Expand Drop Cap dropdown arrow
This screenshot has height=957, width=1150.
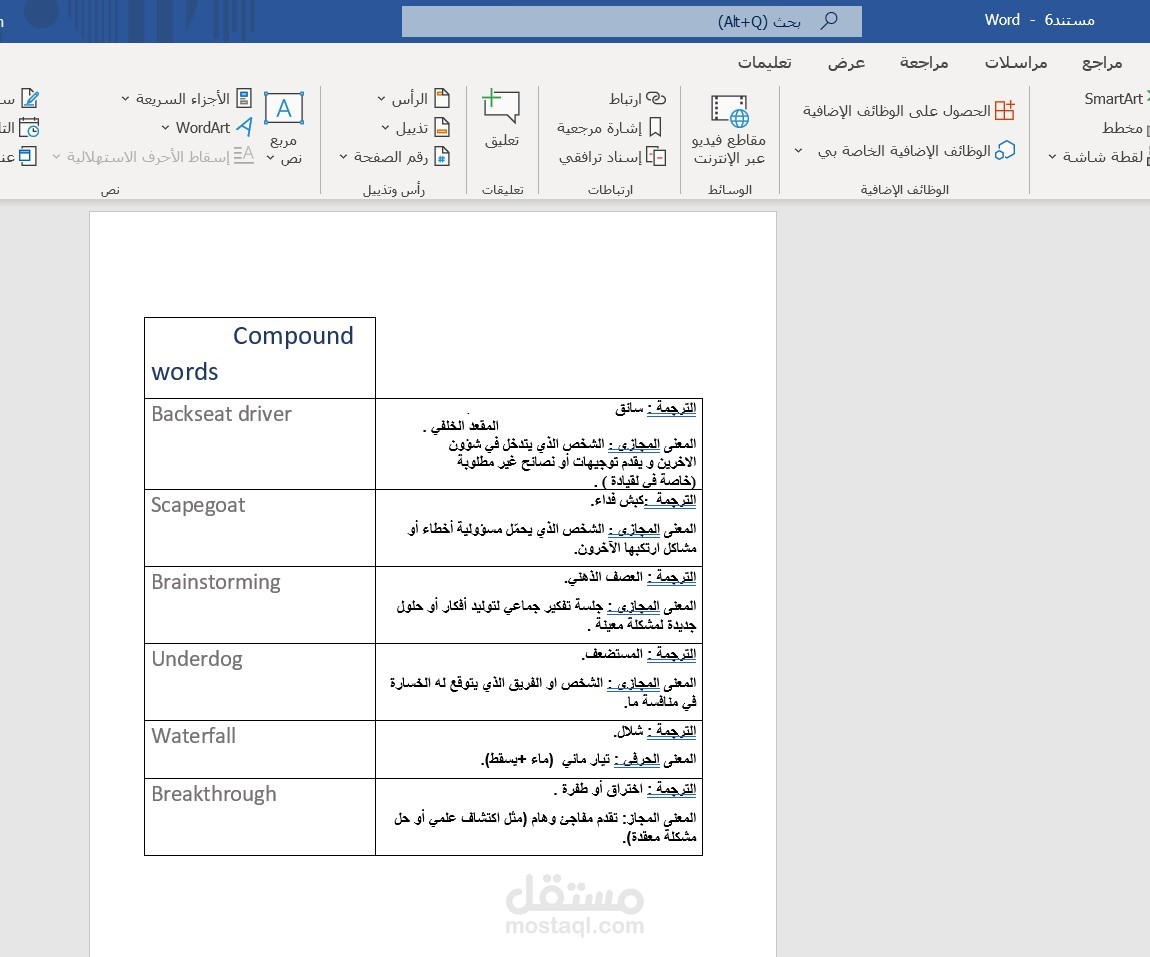[56, 157]
